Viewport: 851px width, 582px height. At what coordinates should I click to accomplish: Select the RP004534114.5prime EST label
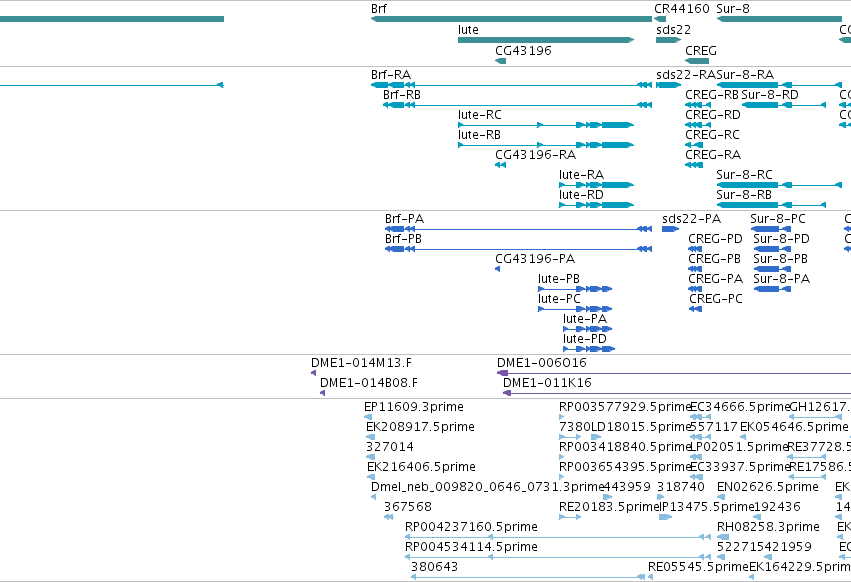(x=471, y=547)
